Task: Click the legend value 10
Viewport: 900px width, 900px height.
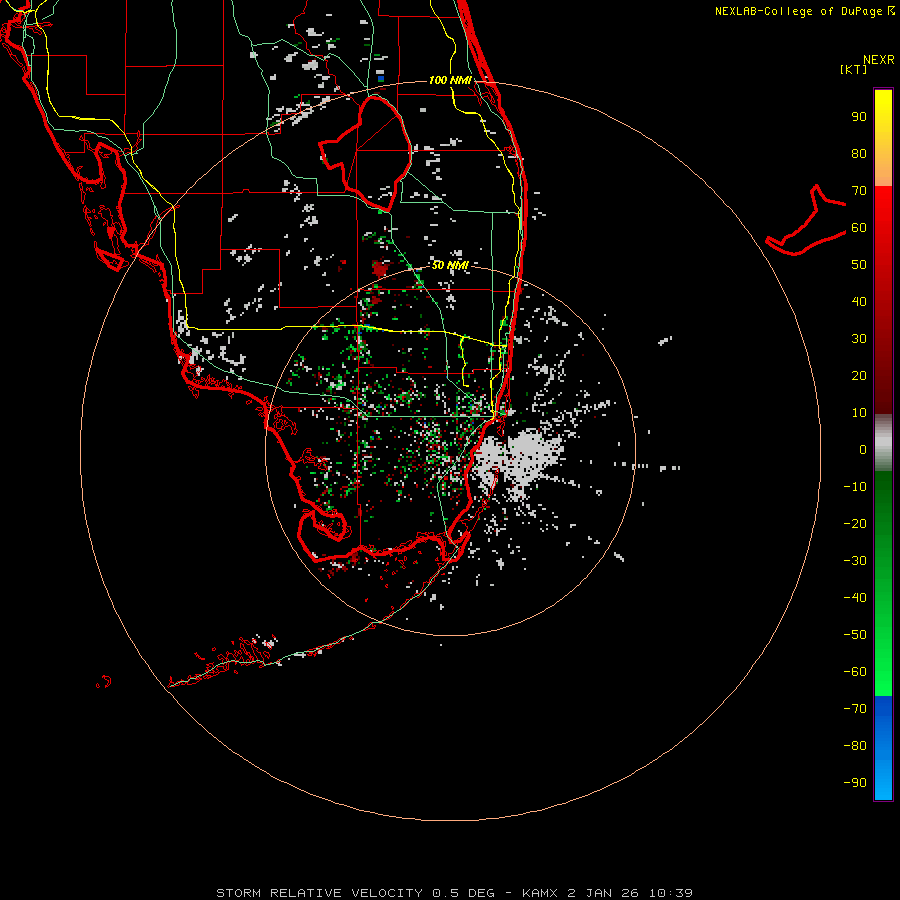Action: pyautogui.click(x=859, y=413)
